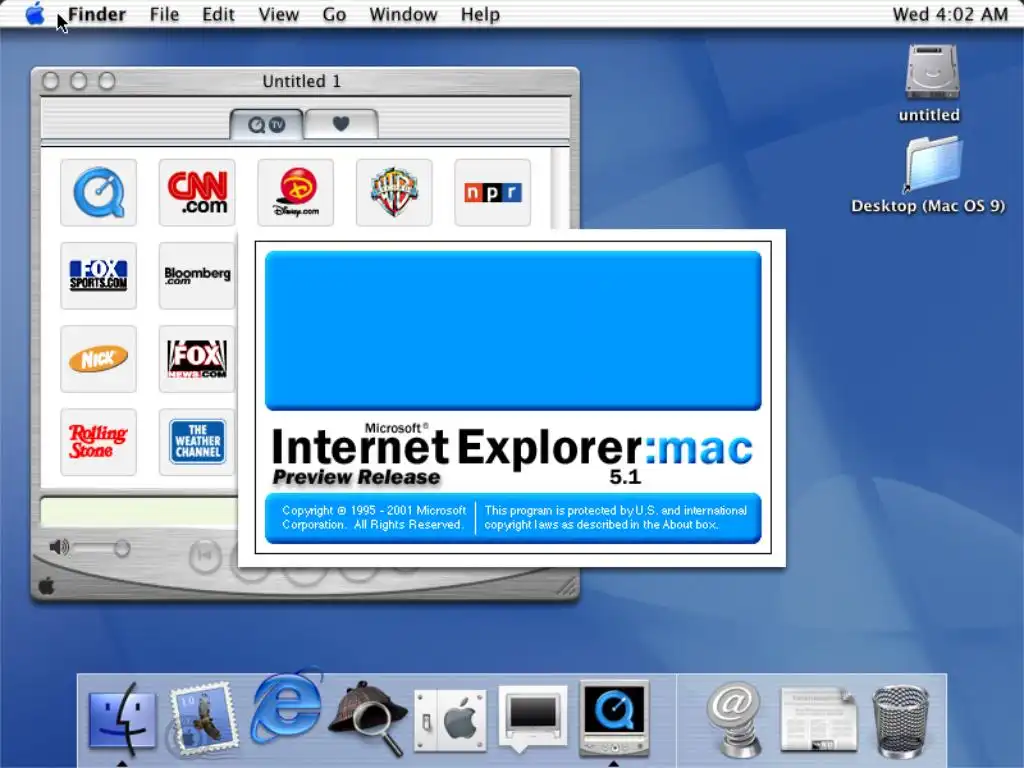Open the NPR channel
1024x768 pixels.
click(x=492, y=193)
